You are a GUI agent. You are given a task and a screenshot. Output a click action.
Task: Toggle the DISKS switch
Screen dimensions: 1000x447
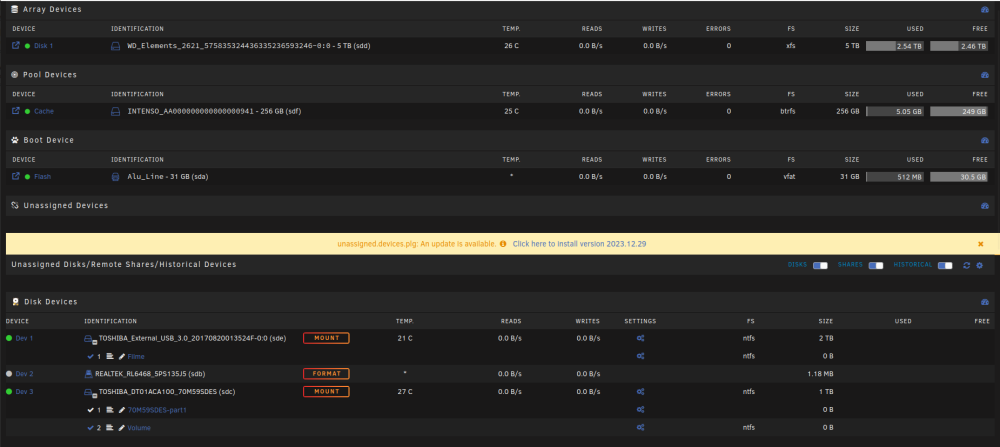tap(820, 265)
